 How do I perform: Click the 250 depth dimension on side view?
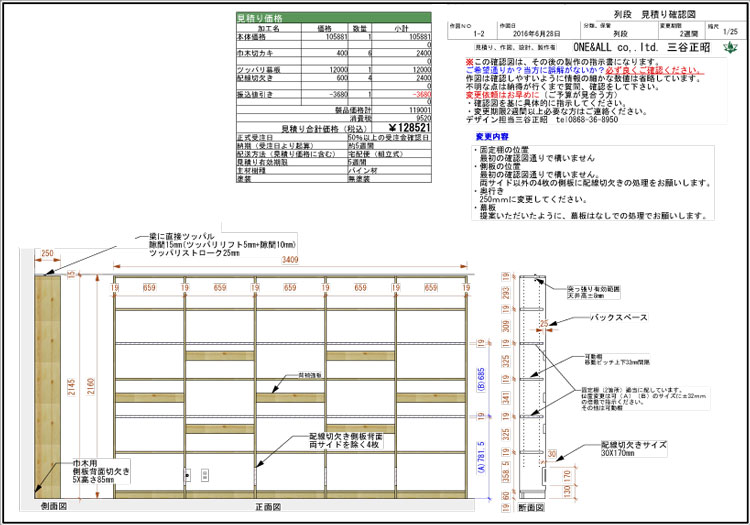pyautogui.click(x=47, y=253)
